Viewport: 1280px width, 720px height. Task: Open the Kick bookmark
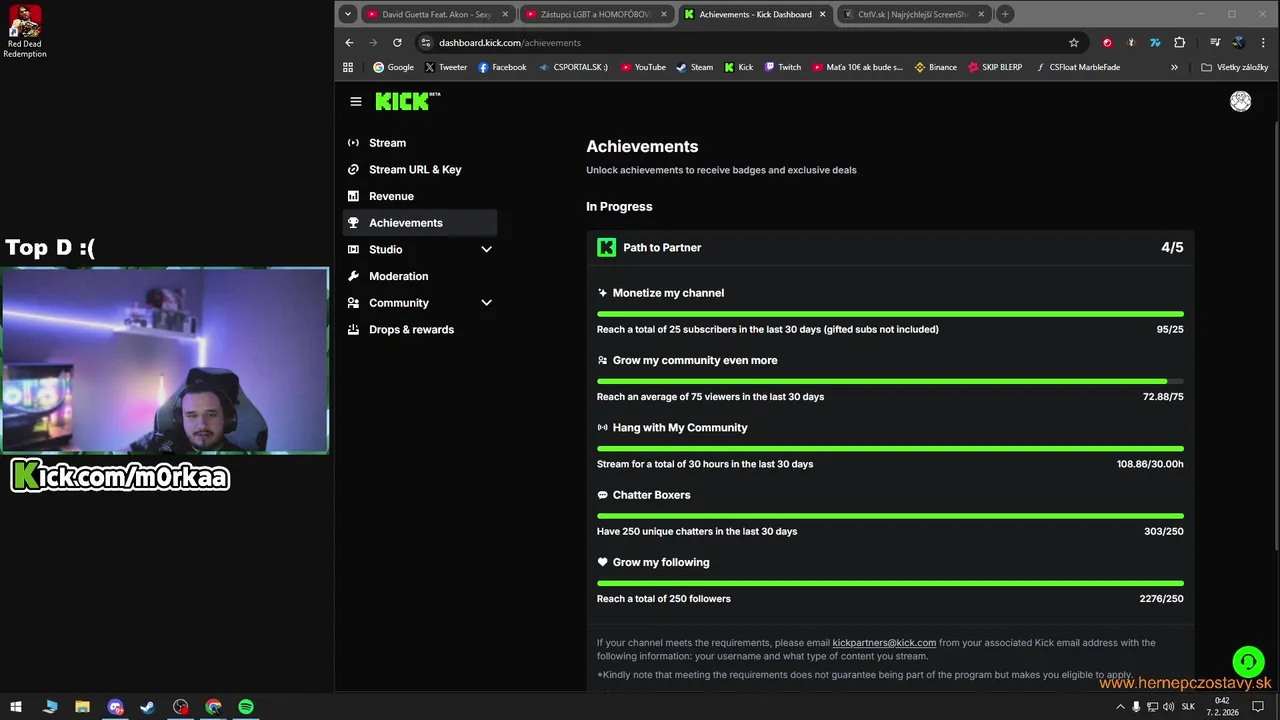click(738, 68)
